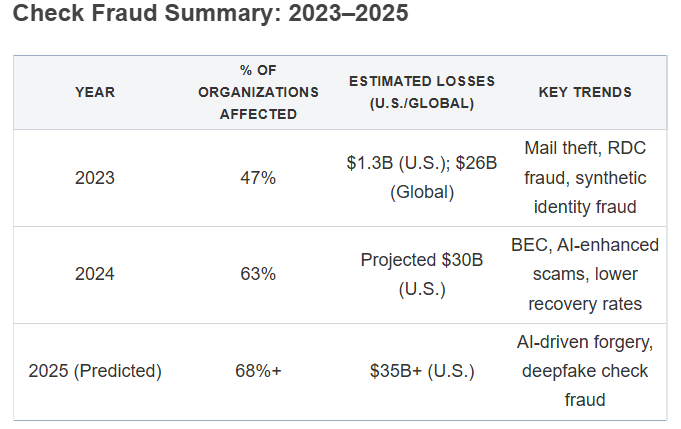Image resolution: width=681 pixels, height=429 pixels.
Task: Click the 'Estimated Losses (U.S./Global)' header
Action: coord(421,92)
